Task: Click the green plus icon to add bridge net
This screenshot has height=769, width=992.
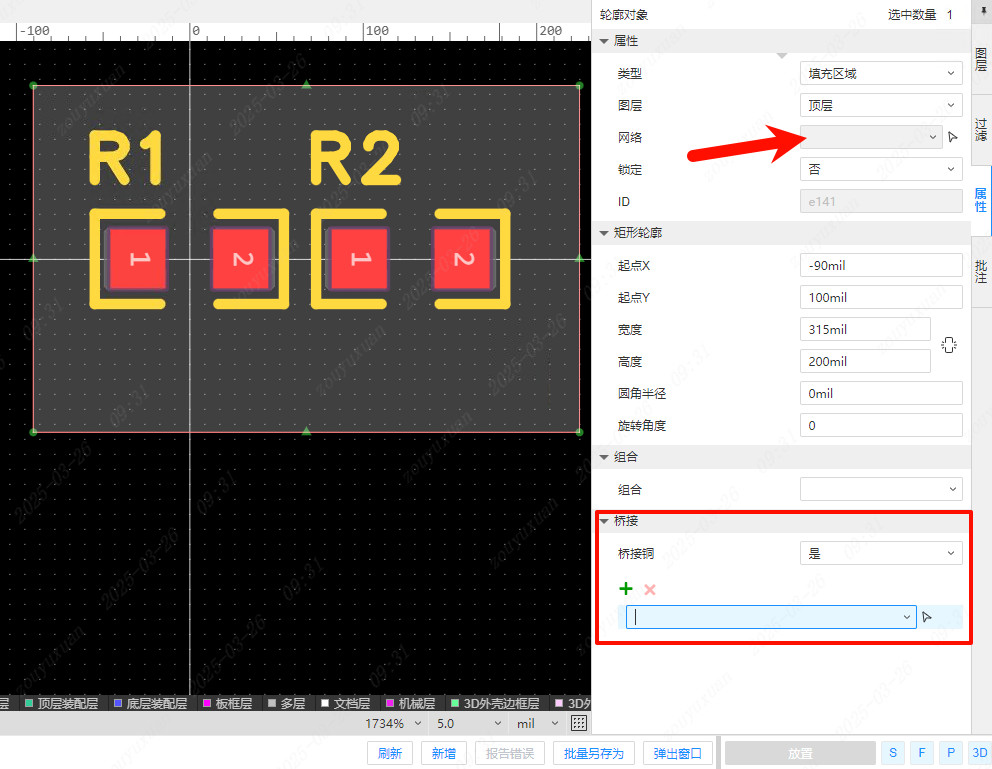Action: (x=627, y=589)
